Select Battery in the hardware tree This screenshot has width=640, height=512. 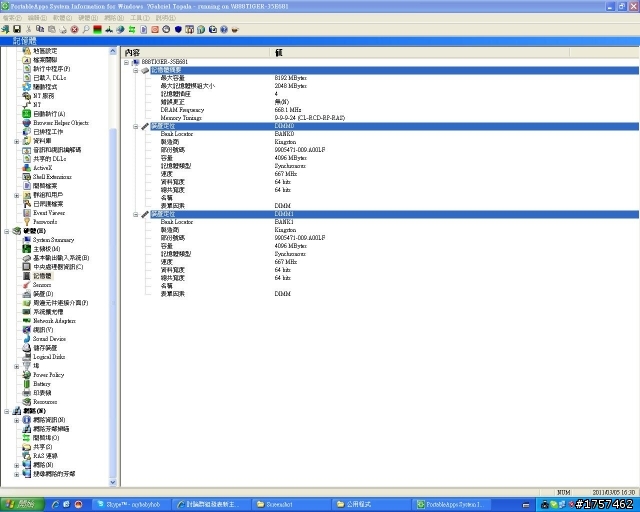point(42,384)
